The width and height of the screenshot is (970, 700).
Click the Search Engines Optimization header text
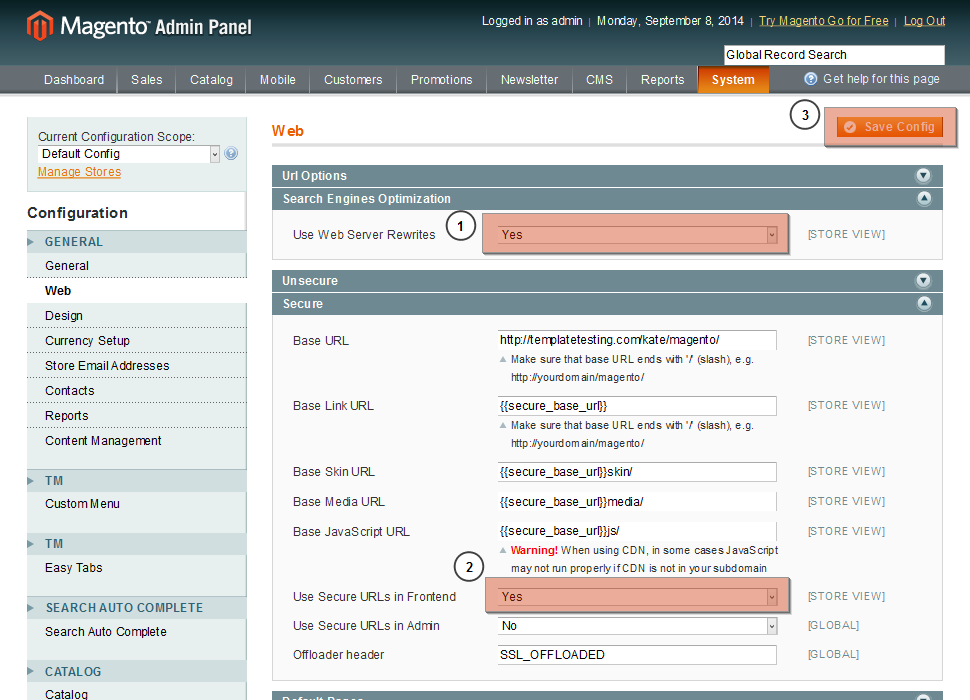[367, 198]
